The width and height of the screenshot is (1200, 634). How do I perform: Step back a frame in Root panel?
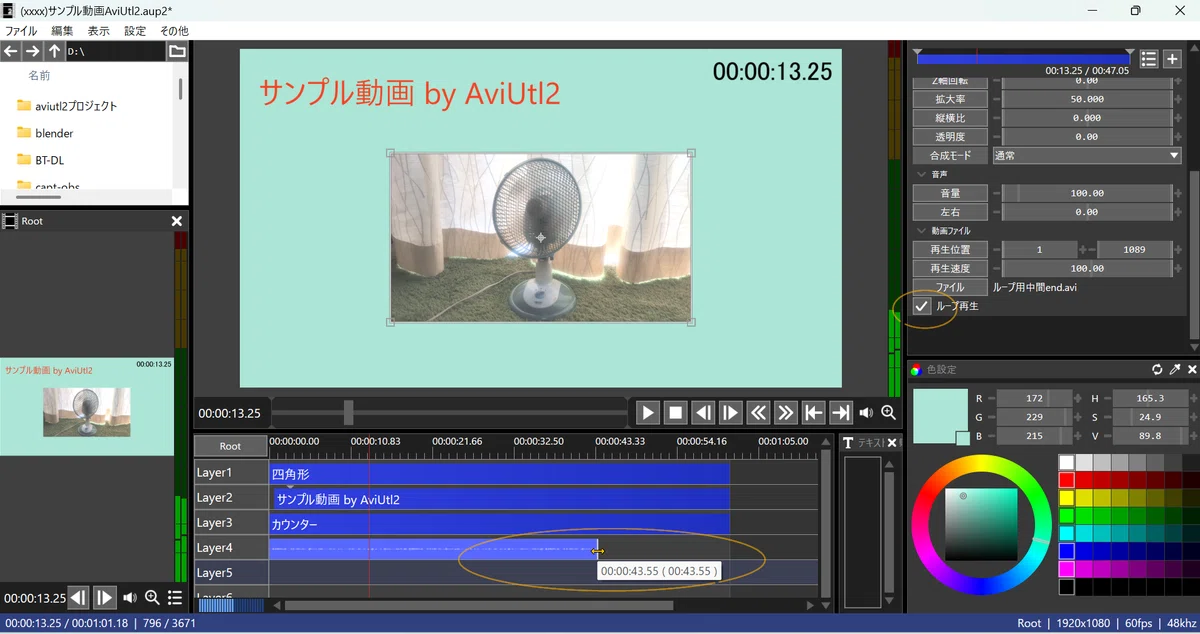(78, 598)
